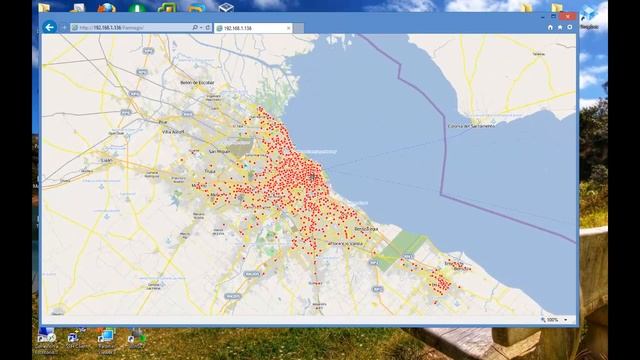Minimize the browser window
The width and height of the screenshot is (640, 360).
click(542, 17)
